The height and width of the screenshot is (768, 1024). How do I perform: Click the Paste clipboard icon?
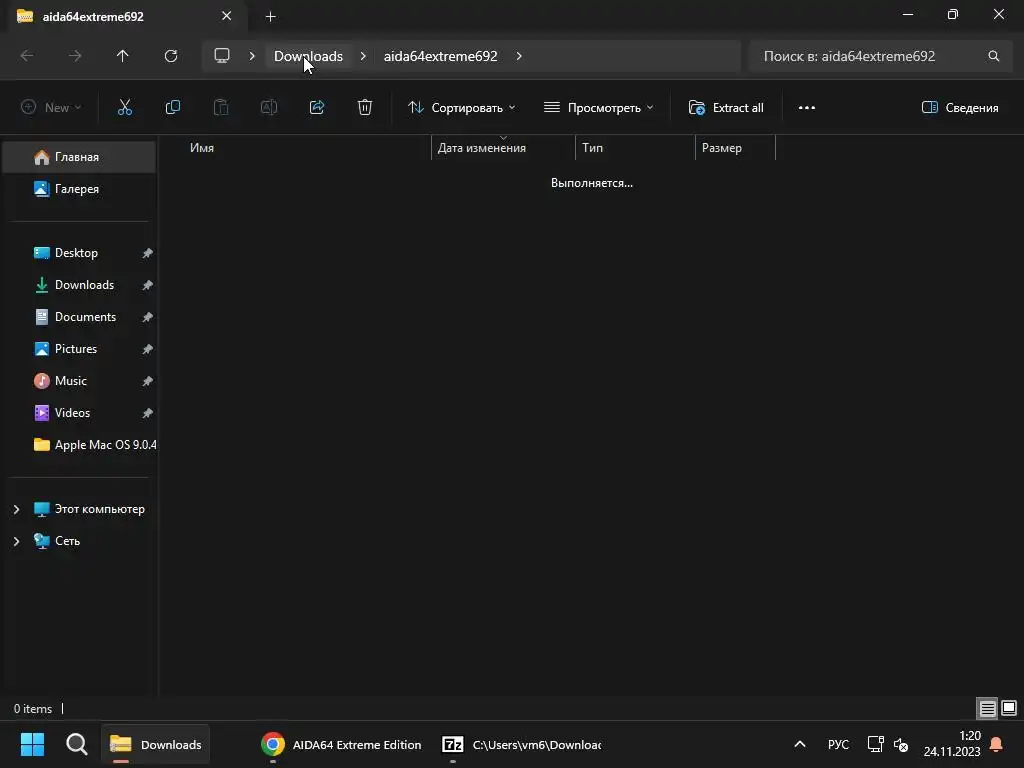[221, 107]
